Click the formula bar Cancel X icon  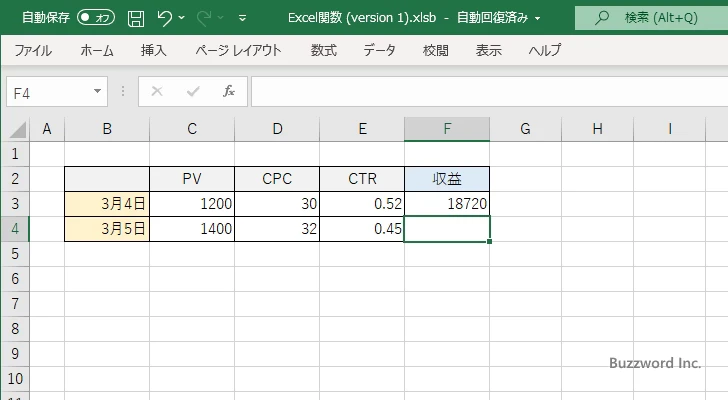pyautogui.click(x=157, y=91)
